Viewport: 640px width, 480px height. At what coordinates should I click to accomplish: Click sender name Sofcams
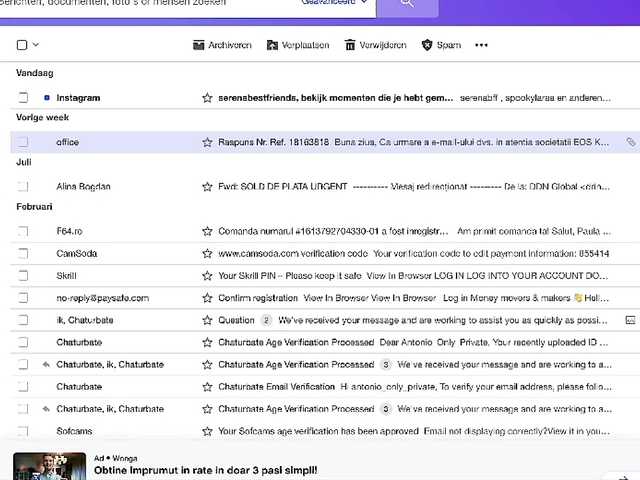pyautogui.click(x=74, y=431)
